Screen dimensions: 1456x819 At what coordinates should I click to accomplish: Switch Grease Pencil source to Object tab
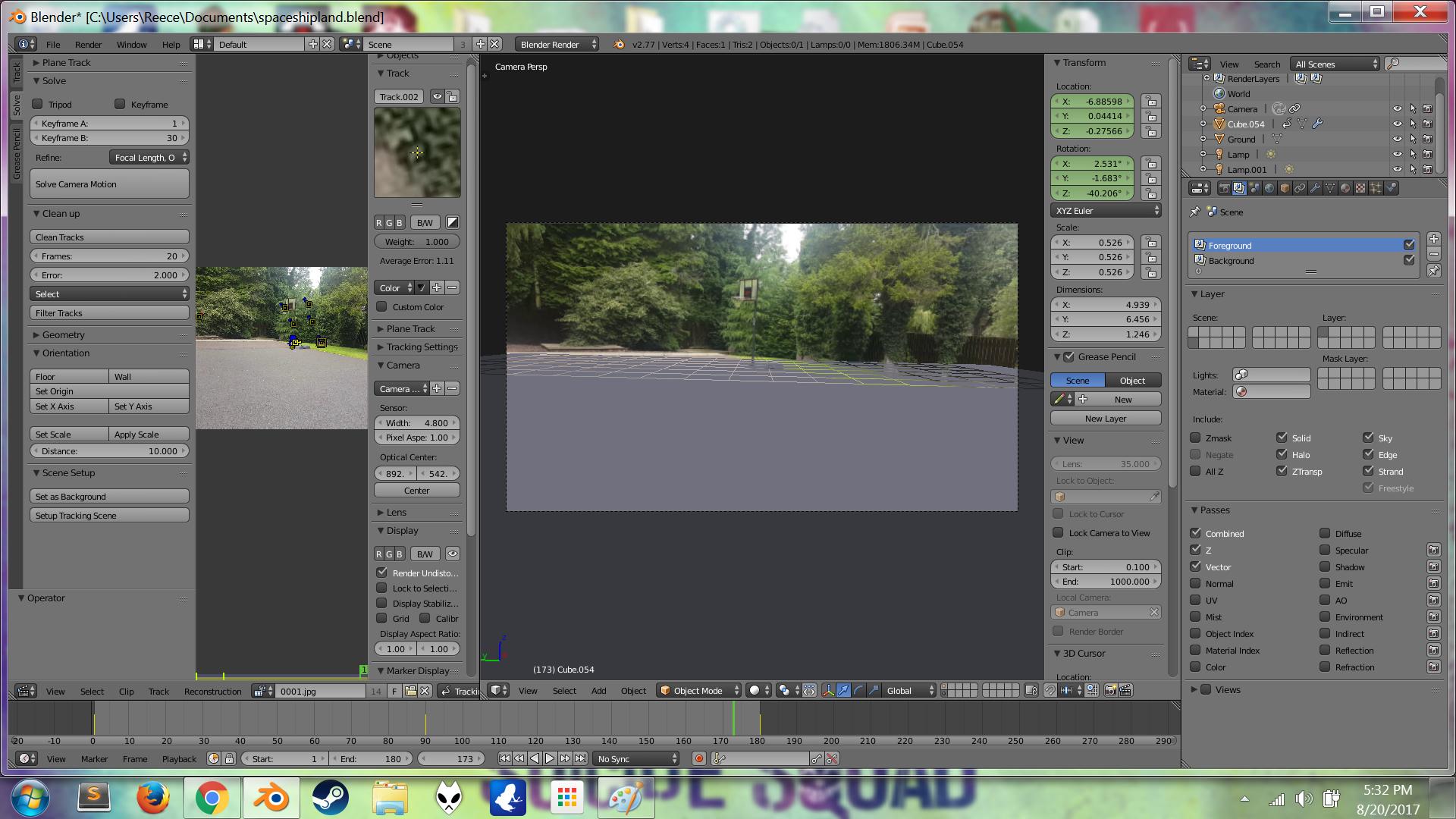[1132, 380]
